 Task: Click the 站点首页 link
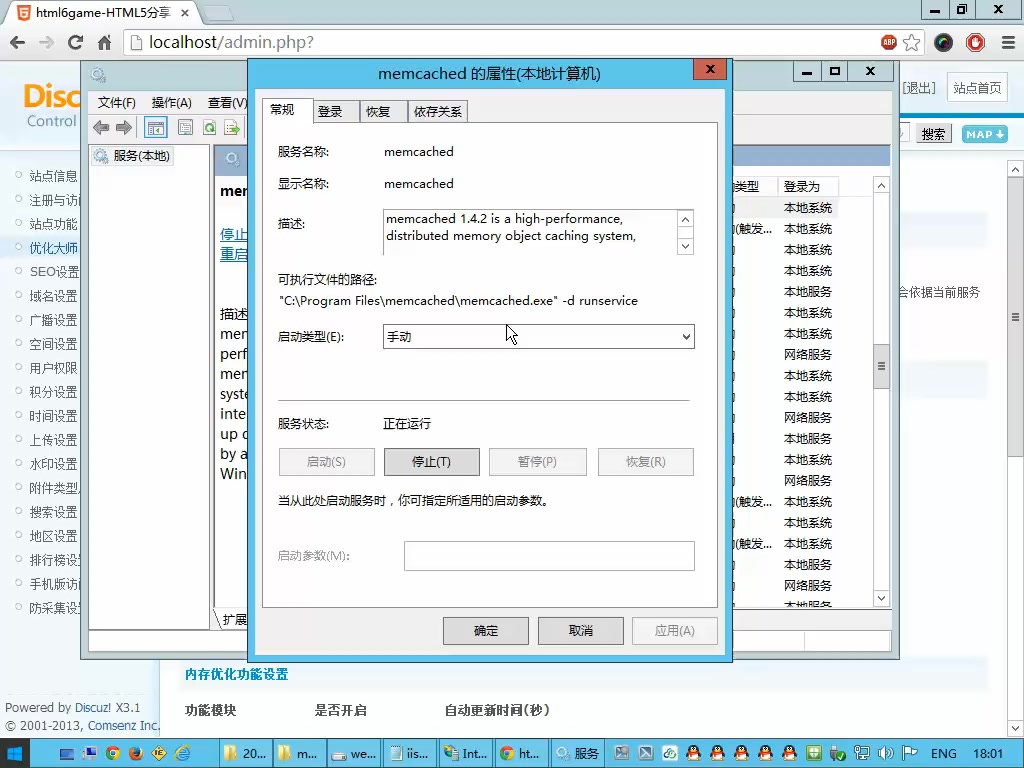coord(977,88)
